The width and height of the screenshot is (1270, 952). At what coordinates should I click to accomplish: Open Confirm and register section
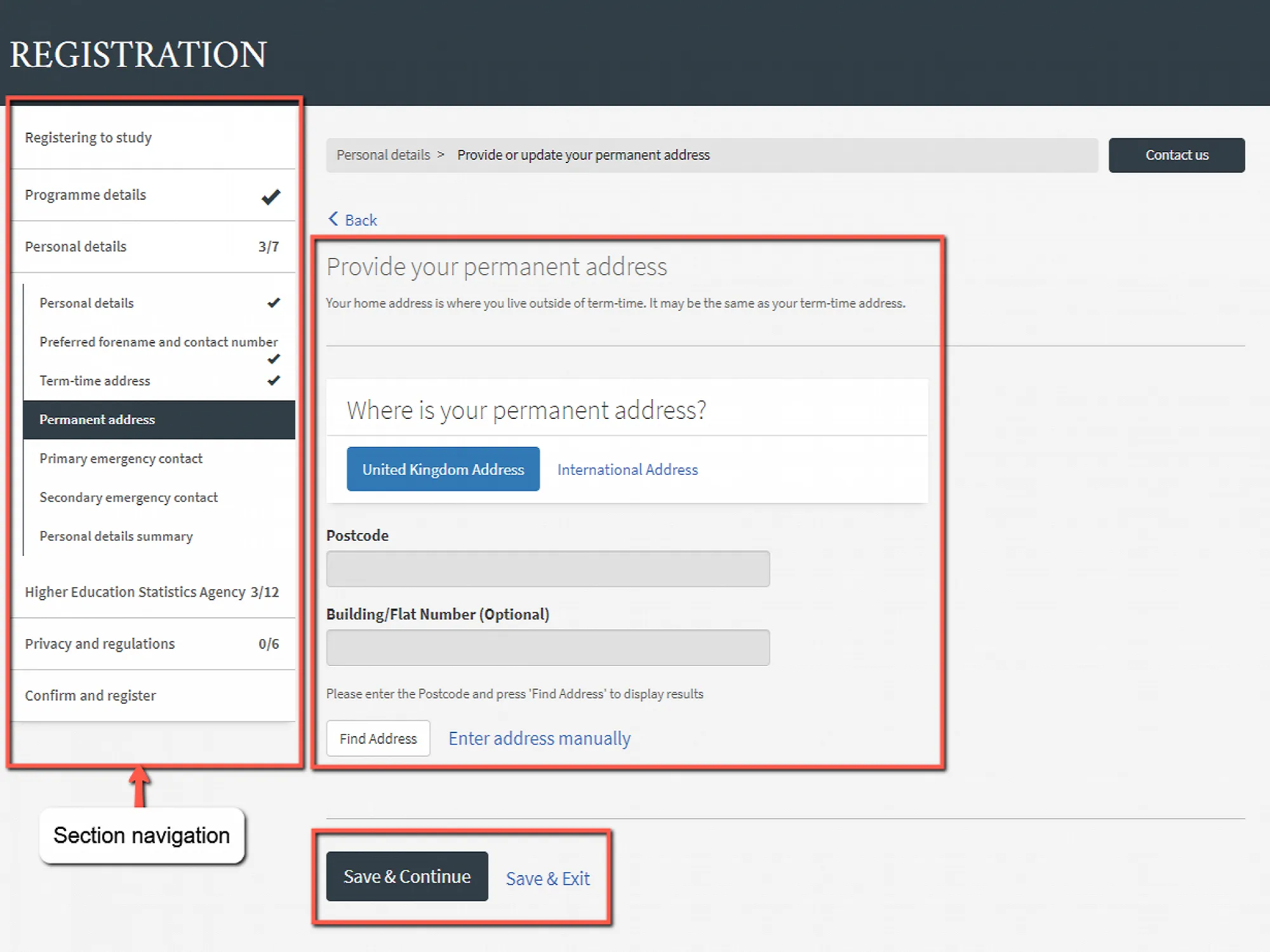[90, 696]
